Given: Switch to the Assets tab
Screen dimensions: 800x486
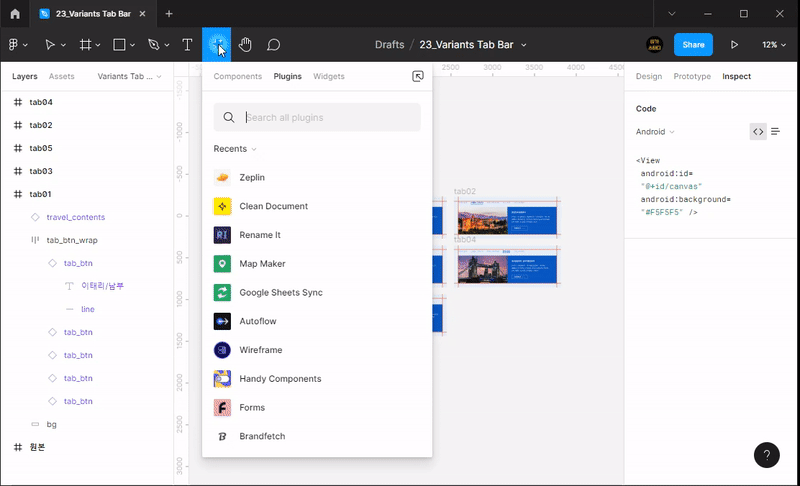Looking at the screenshot, I should [x=62, y=76].
